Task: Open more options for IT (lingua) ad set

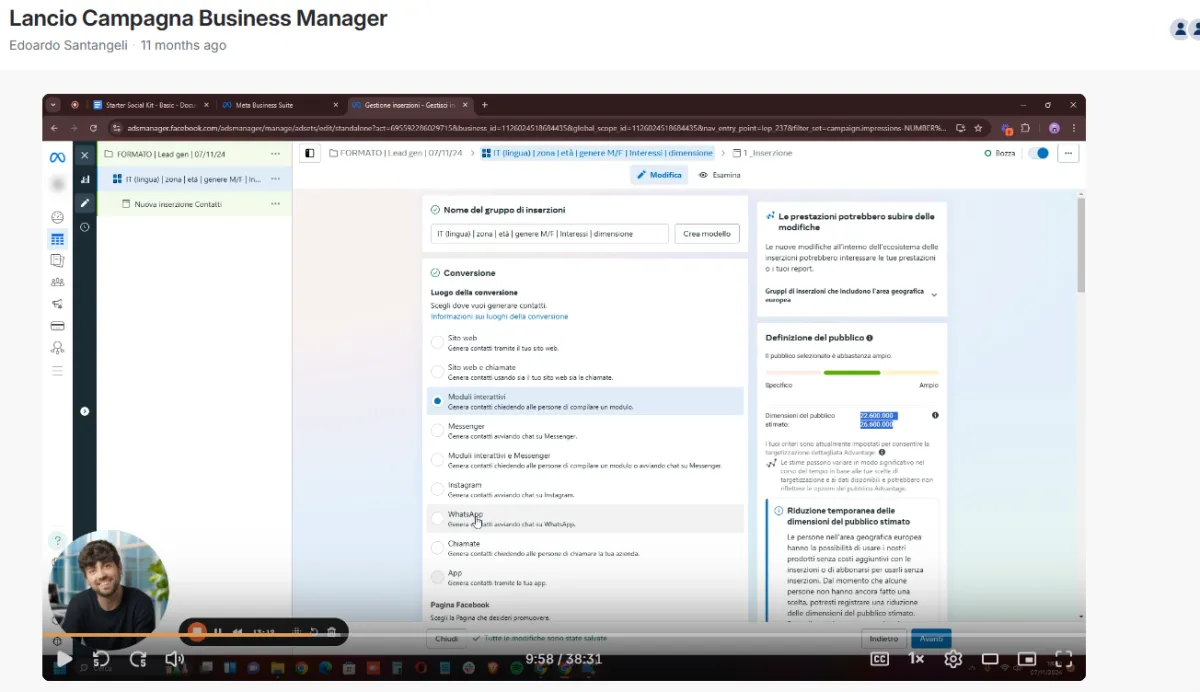Action: tap(276, 179)
